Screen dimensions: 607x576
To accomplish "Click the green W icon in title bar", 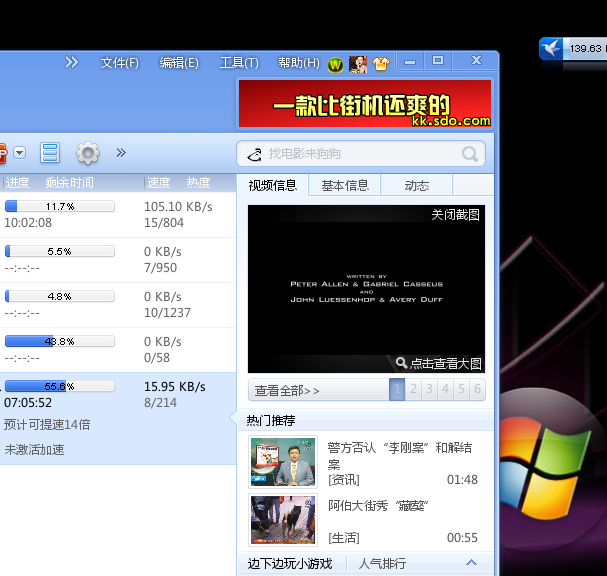I will (x=335, y=64).
